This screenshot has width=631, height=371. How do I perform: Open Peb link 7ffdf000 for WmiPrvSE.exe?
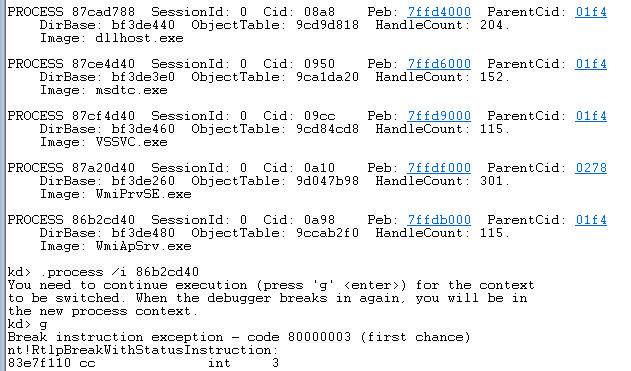point(439,168)
